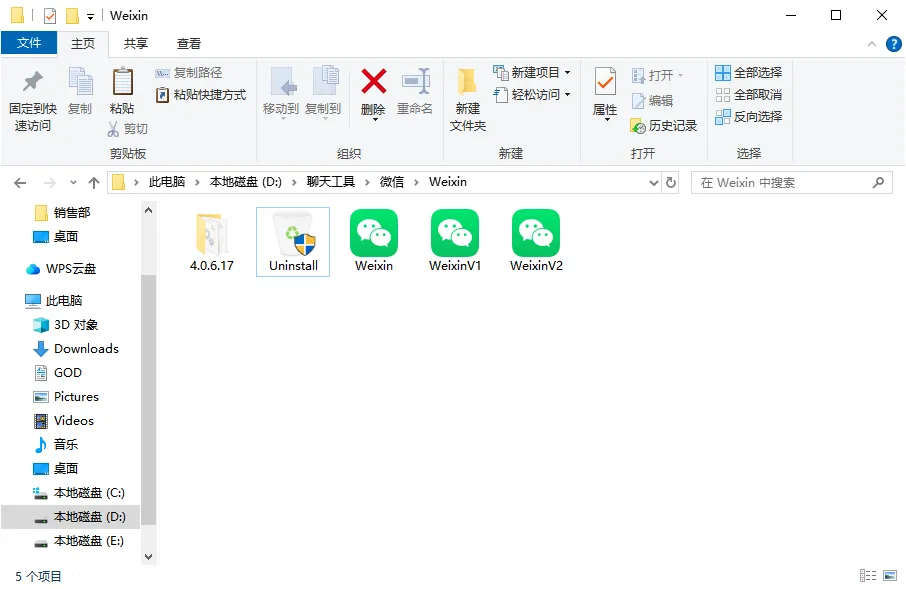This screenshot has width=906, height=589.
Task: Click the Move to (移动到) icon
Action: (x=284, y=82)
